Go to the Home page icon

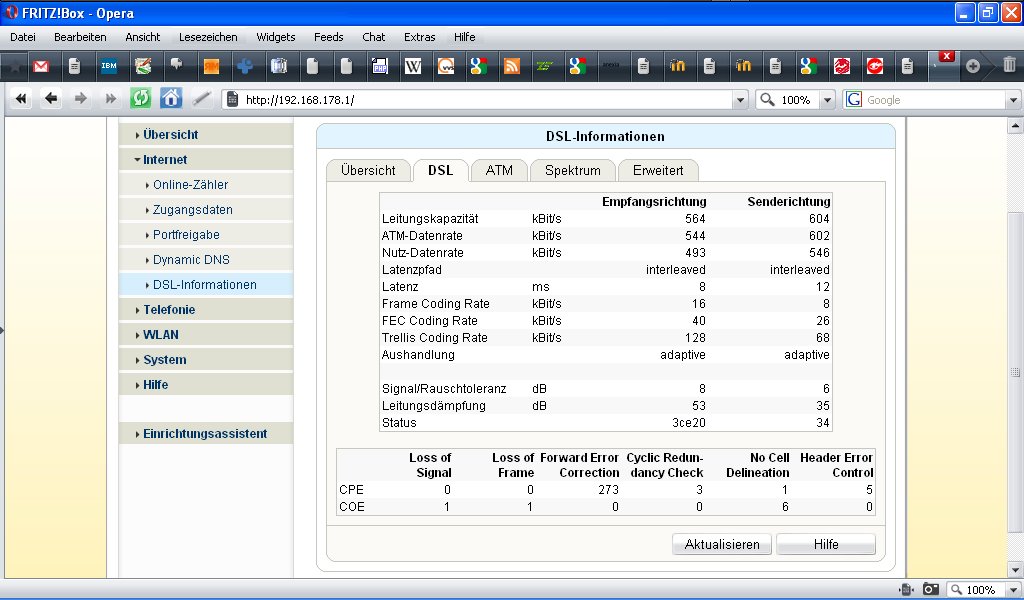(x=171, y=99)
